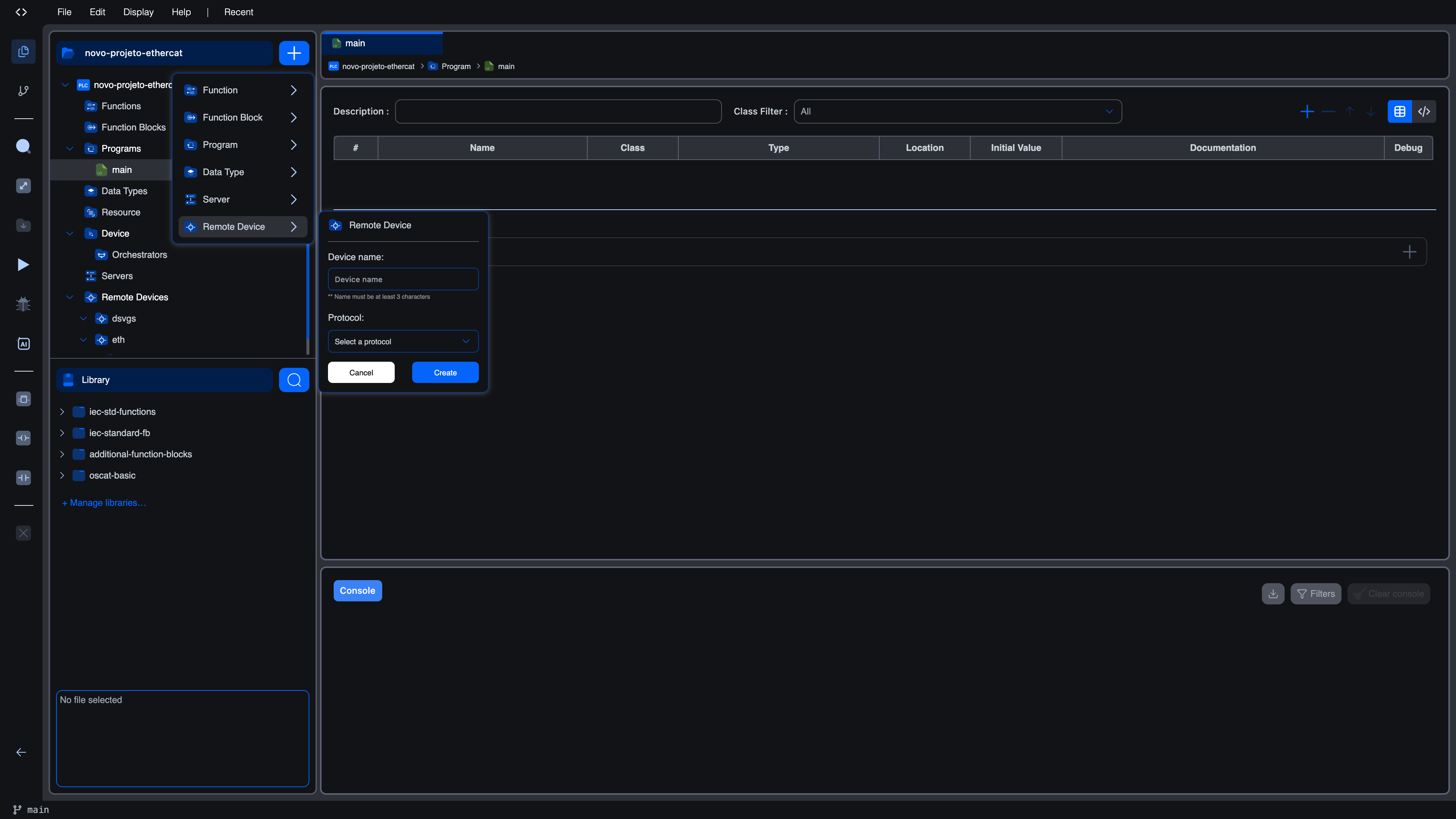Open console Filters
This screenshot has width=1456, height=819.
(x=1315, y=593)
